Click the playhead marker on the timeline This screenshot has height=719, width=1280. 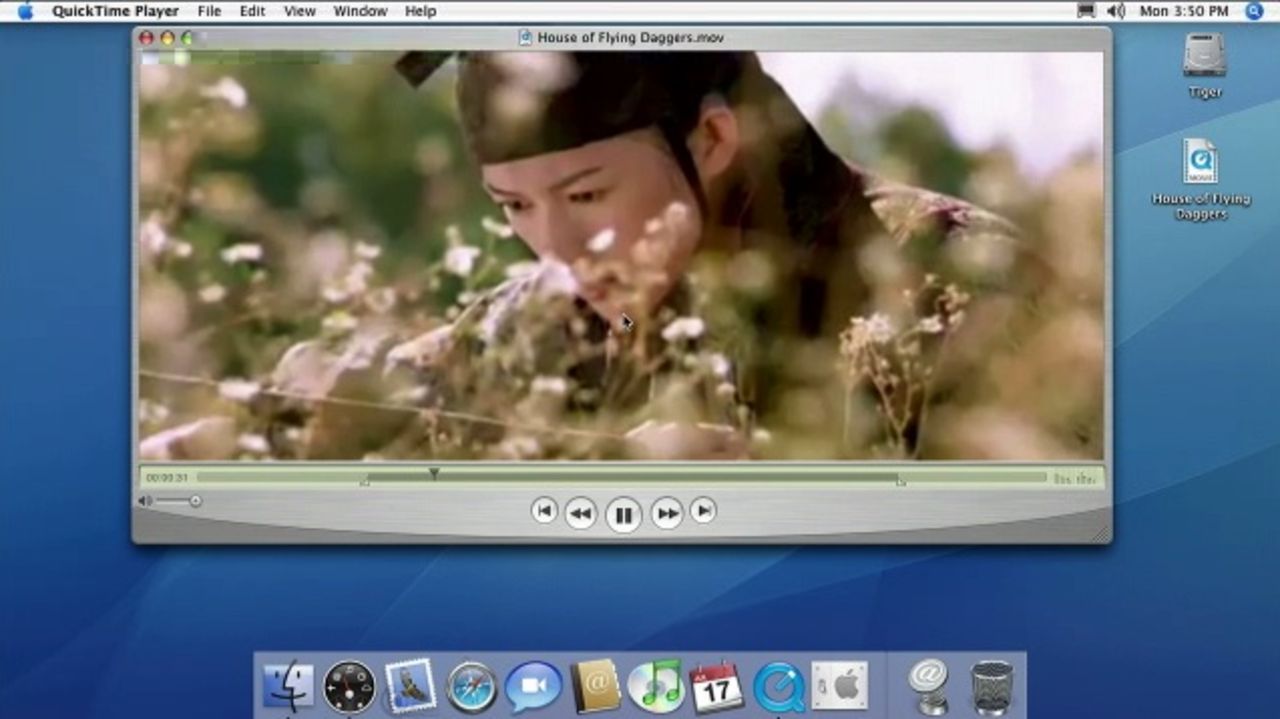click(434, 473)
